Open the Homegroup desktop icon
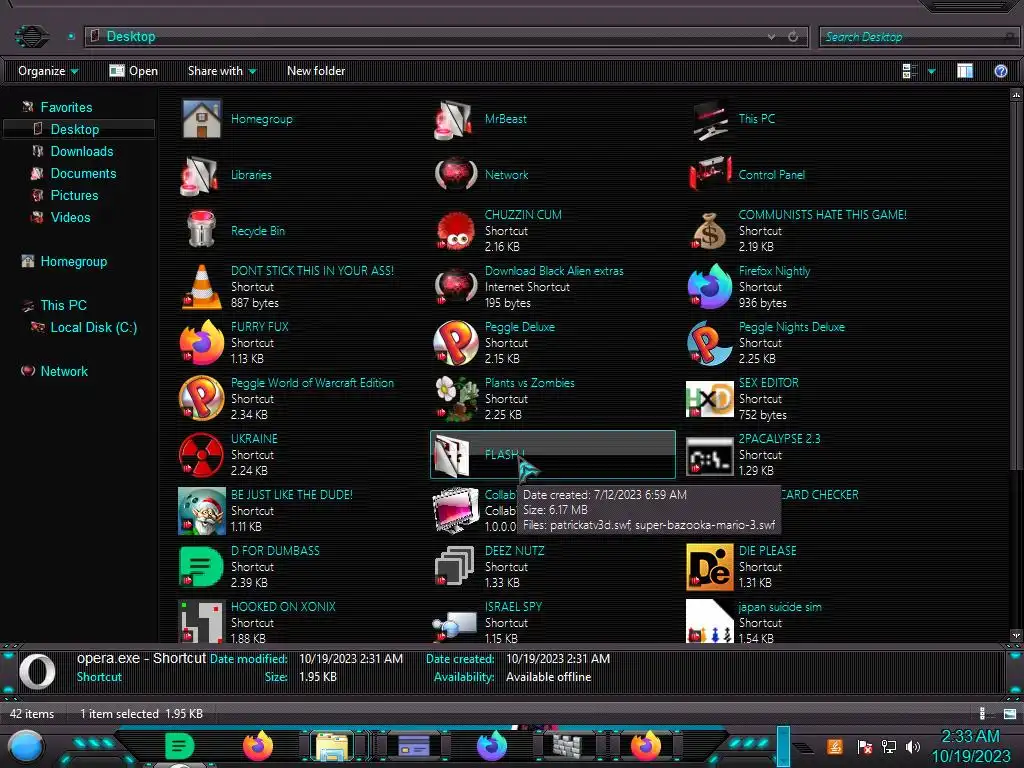Viewport: 1024px width, 768px height. pos(201,119)
